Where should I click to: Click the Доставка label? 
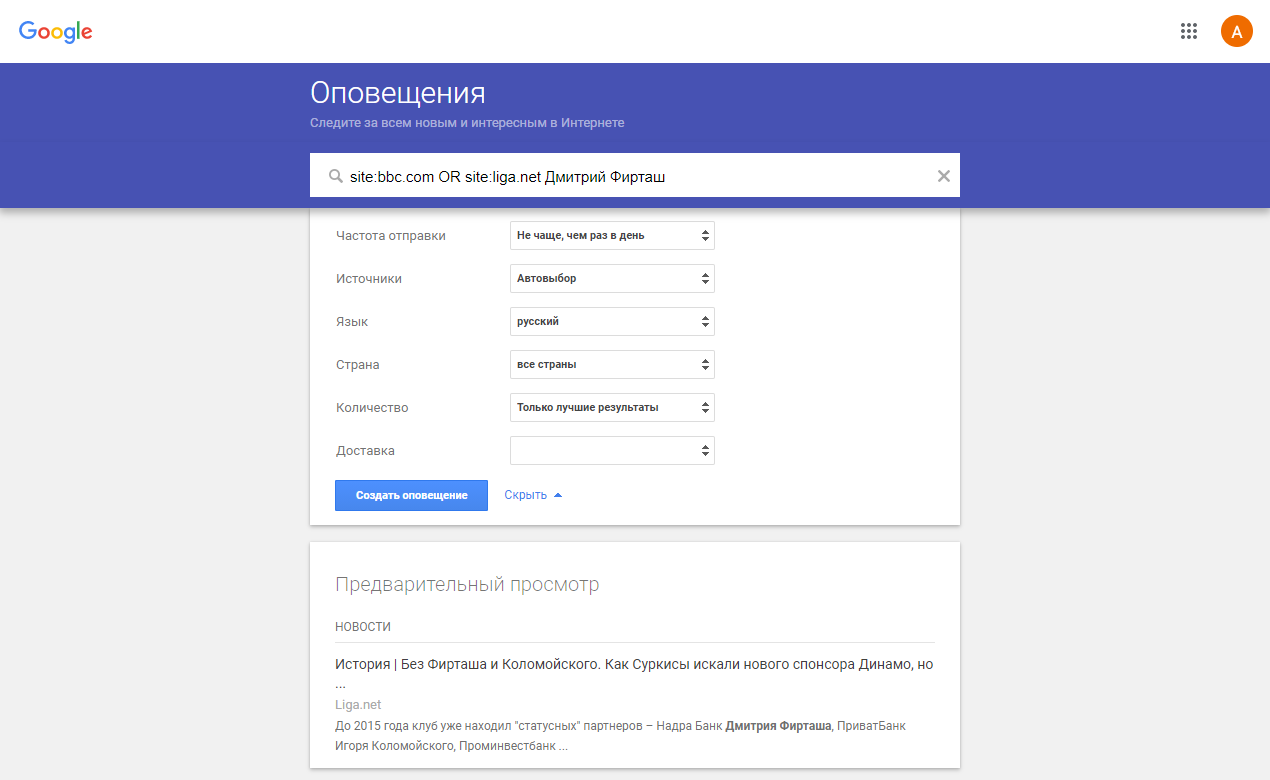(x=365, y=451)
